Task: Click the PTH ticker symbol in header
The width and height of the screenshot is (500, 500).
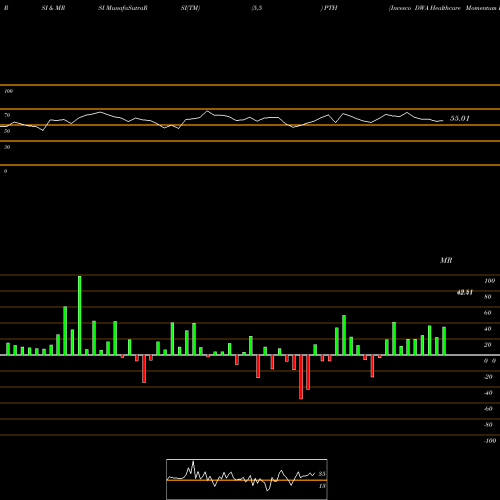Action: (331, 8)
